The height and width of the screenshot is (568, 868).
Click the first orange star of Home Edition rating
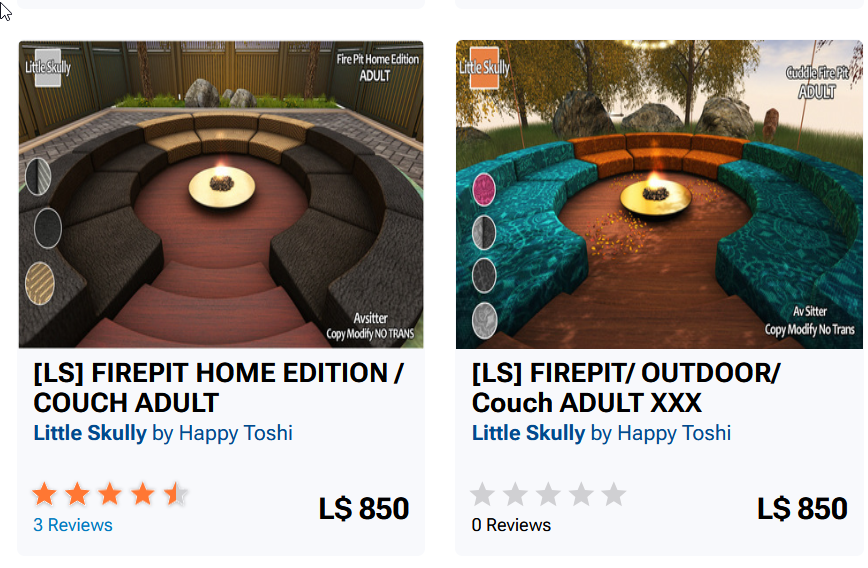point(44,494)
